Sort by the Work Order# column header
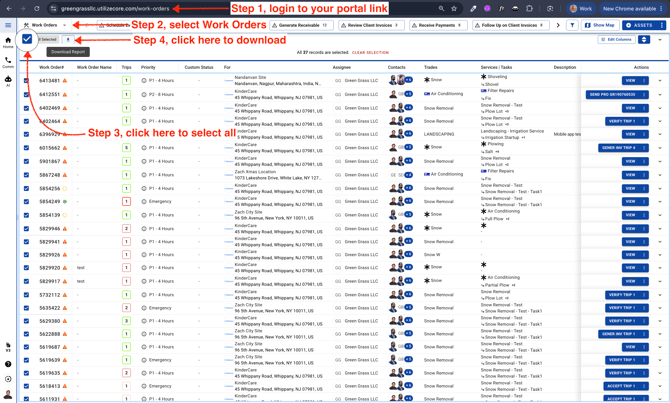Image resolution: width=670 pixels, height=403 pixels. [52, 67]
